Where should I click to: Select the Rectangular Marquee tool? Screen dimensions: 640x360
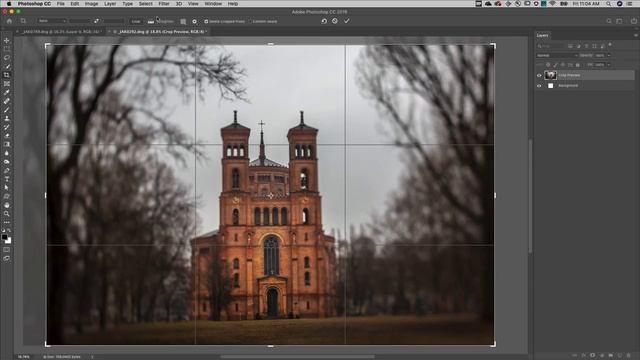[x=7, y=49]
